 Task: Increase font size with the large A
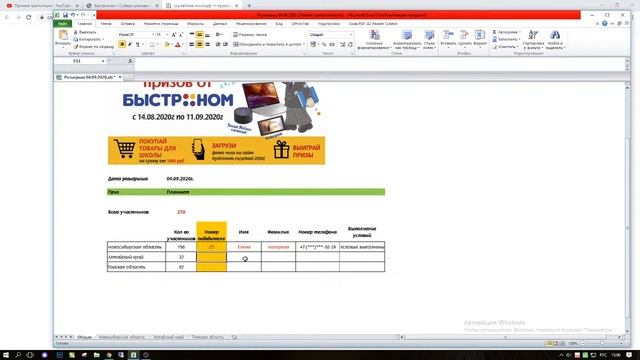pyautogui.click(x=174, y=35)
